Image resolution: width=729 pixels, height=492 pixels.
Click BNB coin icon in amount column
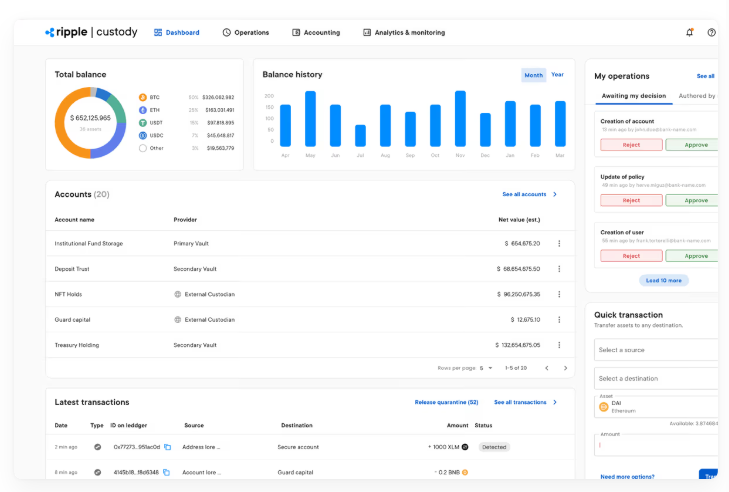[465, 472]
